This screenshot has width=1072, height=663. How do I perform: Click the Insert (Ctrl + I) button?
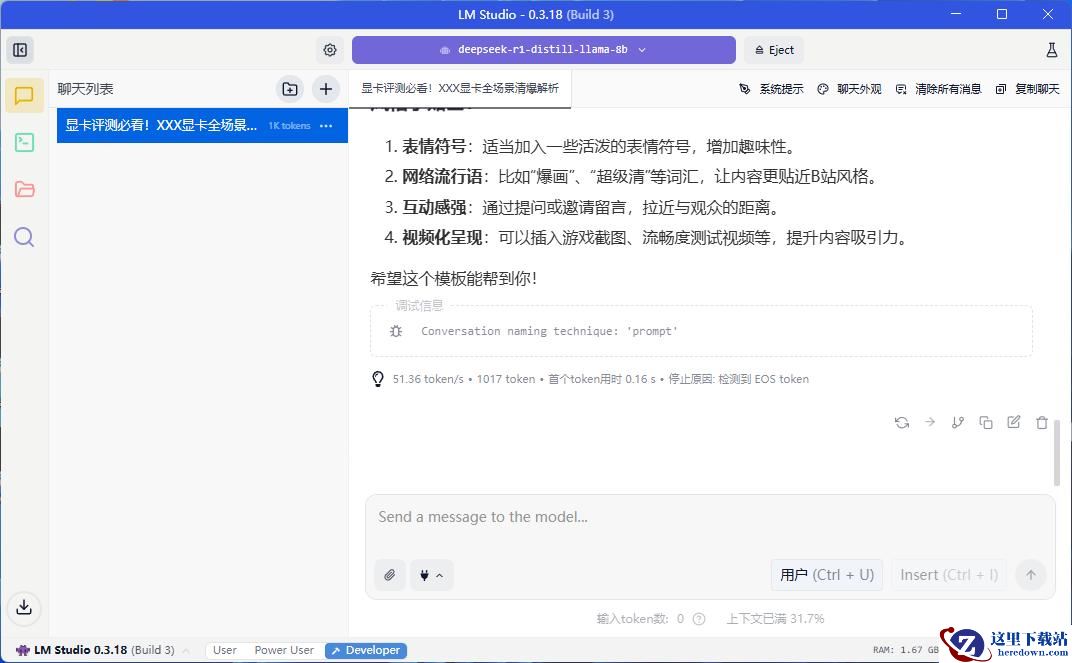pyautogui.click(x=949, y=575)
